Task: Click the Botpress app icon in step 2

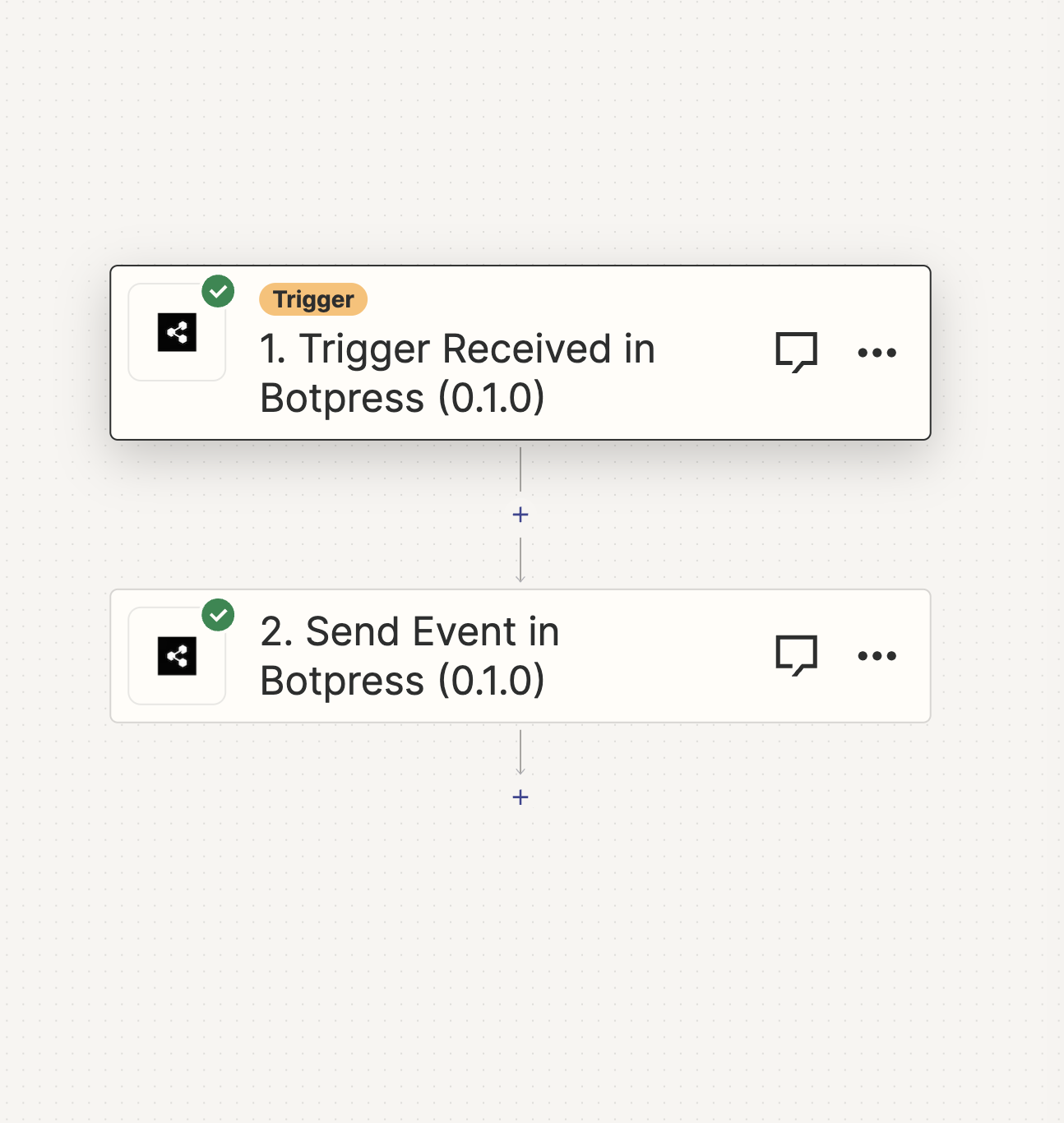Action: (177, 656)
